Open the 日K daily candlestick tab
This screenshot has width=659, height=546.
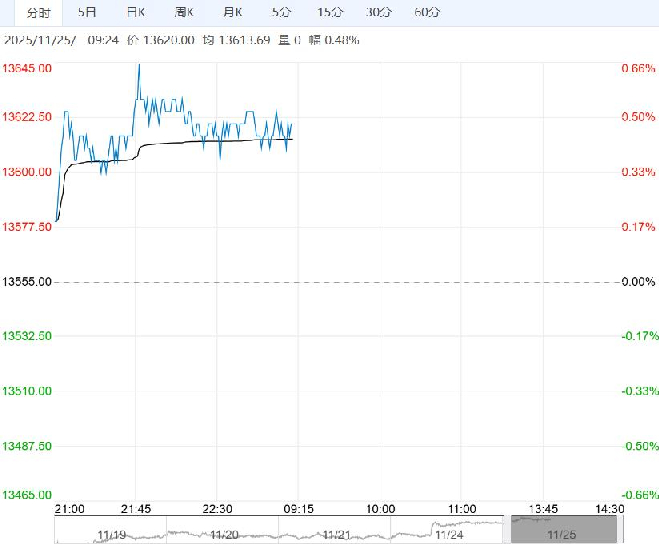[135, 13]
